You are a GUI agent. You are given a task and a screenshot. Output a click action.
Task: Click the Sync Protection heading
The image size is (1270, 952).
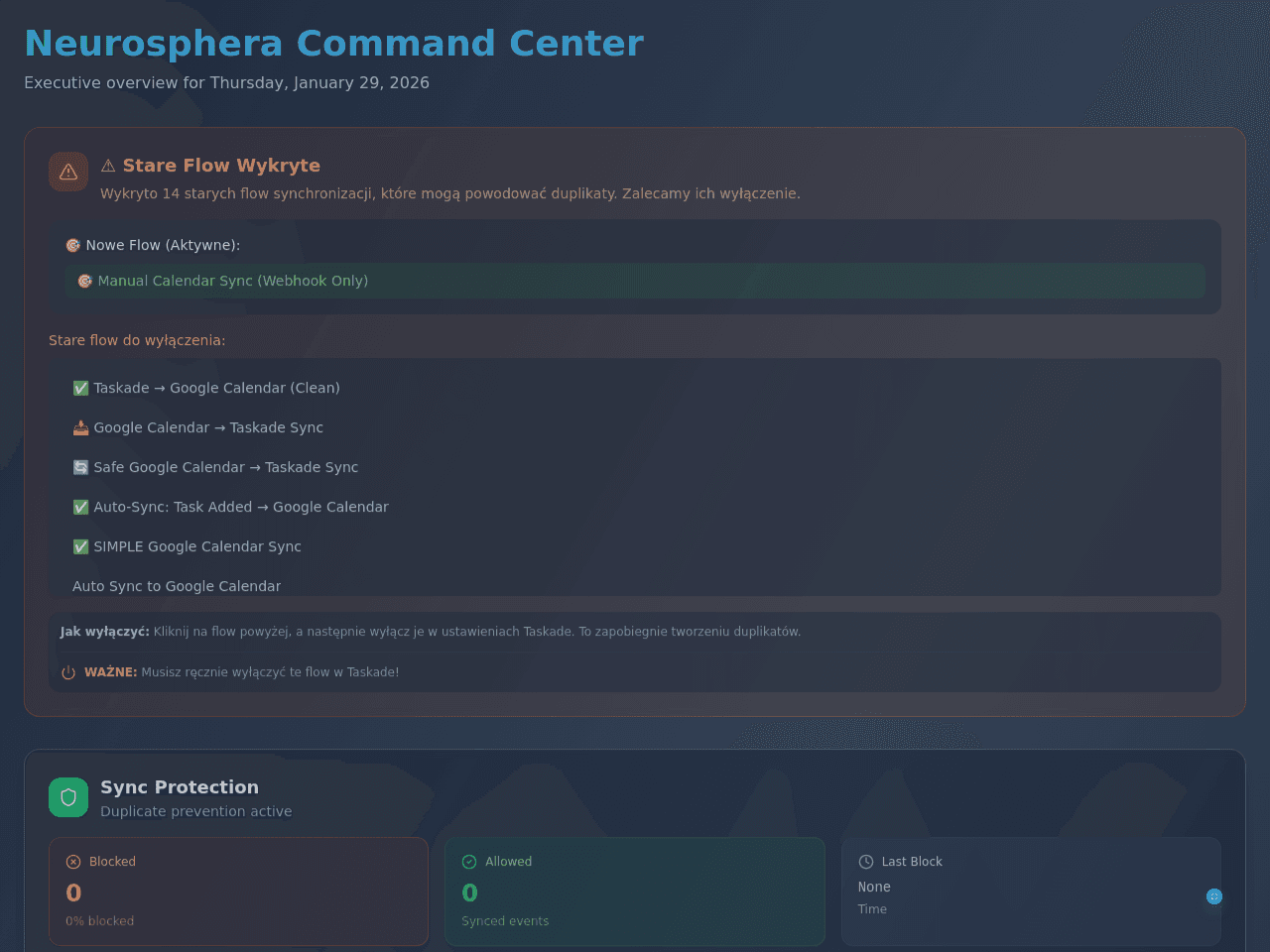(x=180, y=787)
